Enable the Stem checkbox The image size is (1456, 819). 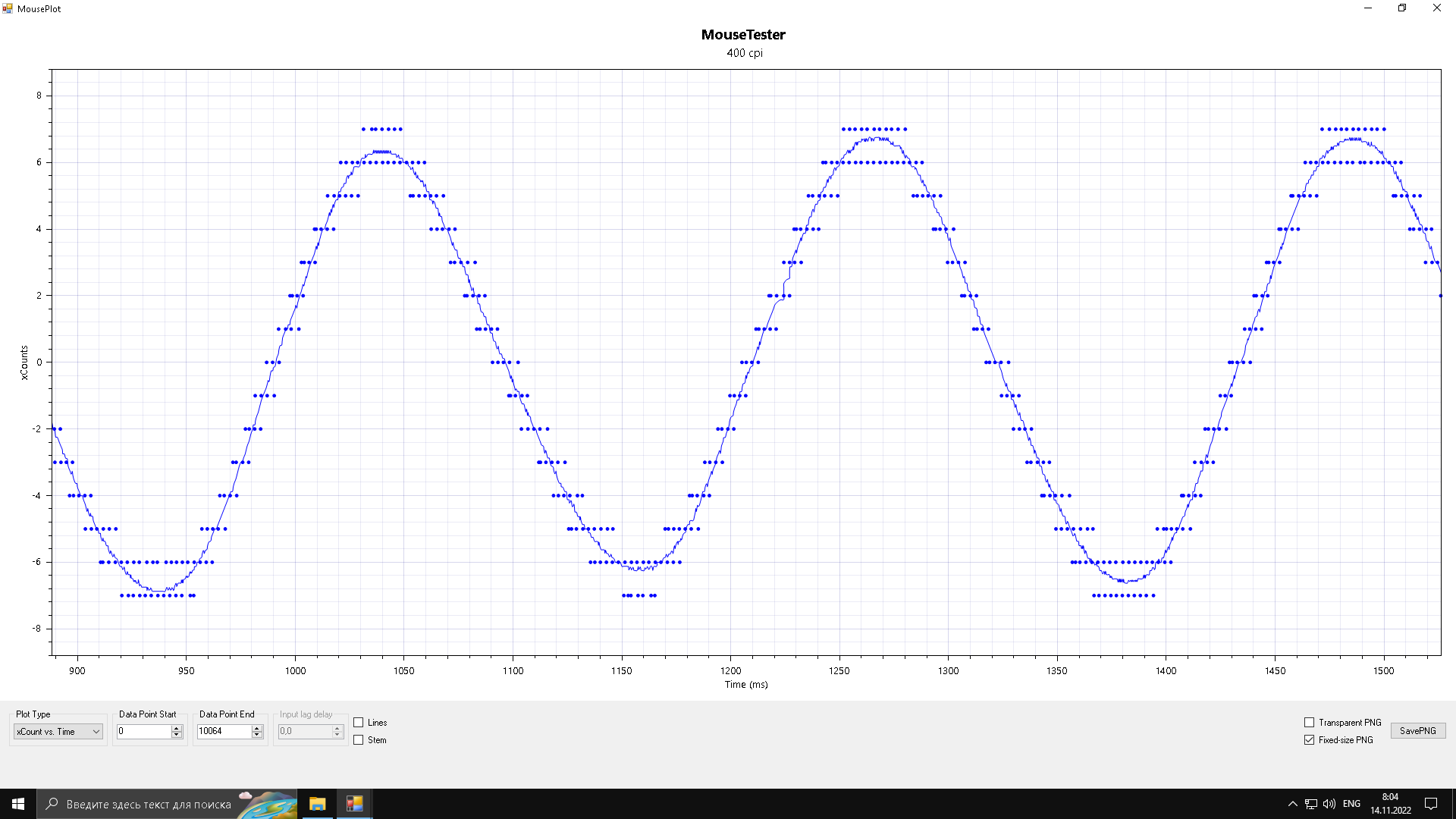pyautogui.click(x=359, y=740)
